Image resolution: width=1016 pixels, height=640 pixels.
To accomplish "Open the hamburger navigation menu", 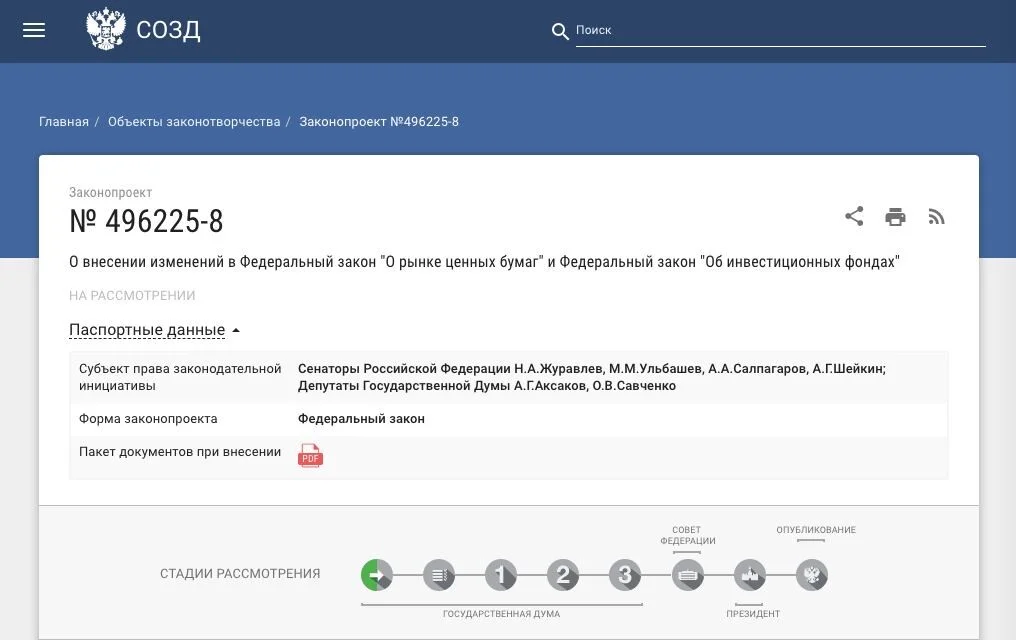I will [34, 30].
